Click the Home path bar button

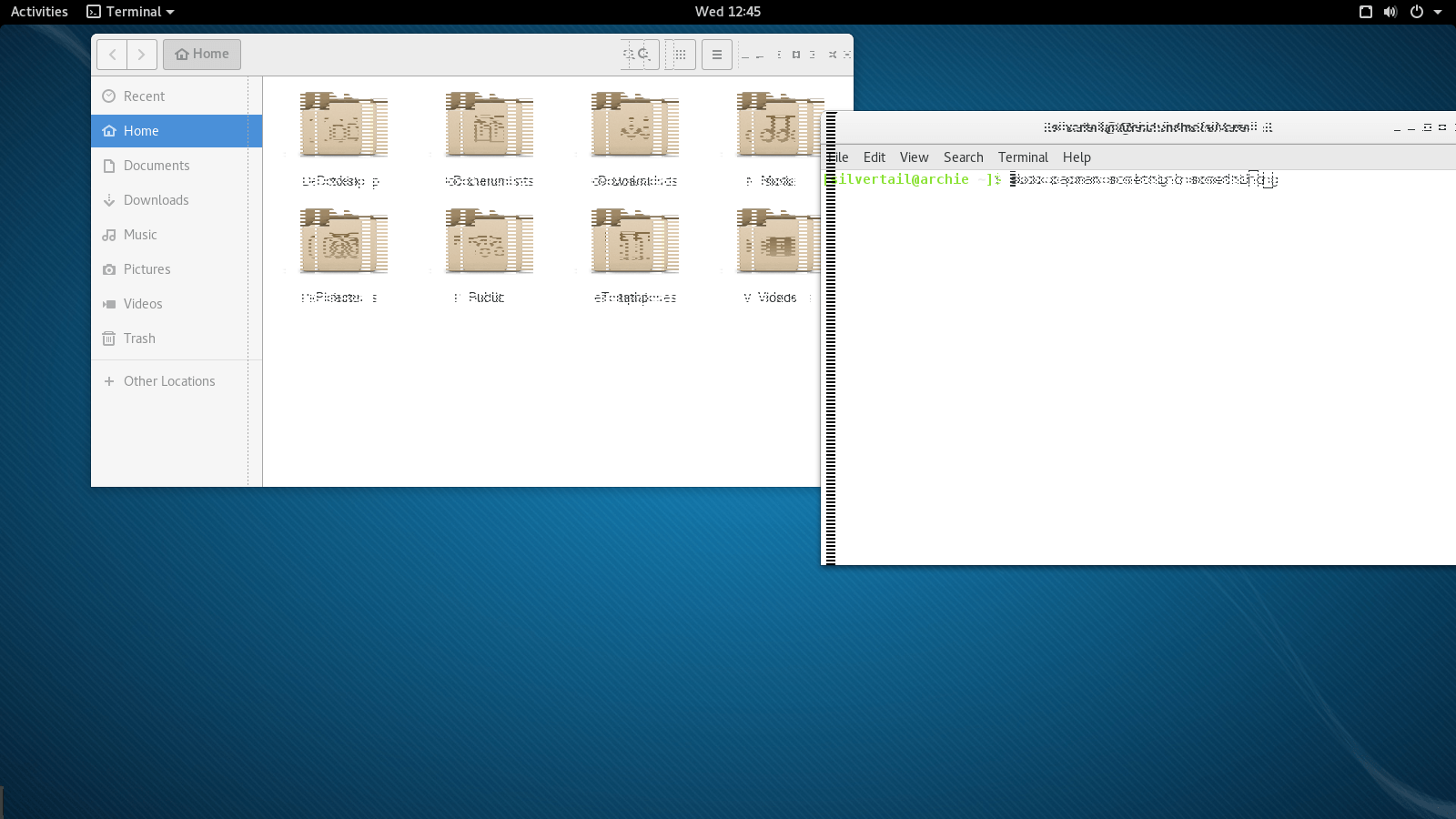[202, 55]
